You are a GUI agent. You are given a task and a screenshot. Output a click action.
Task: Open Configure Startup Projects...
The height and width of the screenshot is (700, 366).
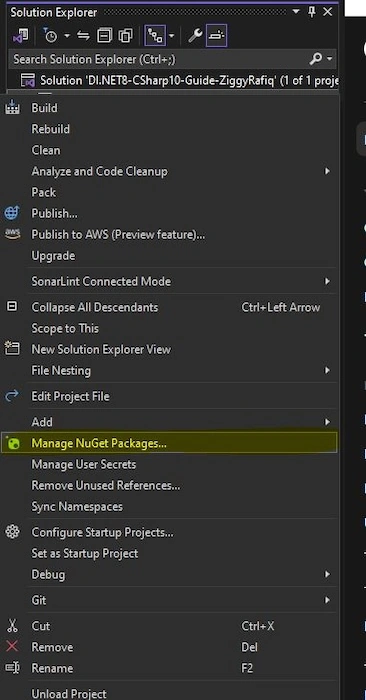coord(102,533)
